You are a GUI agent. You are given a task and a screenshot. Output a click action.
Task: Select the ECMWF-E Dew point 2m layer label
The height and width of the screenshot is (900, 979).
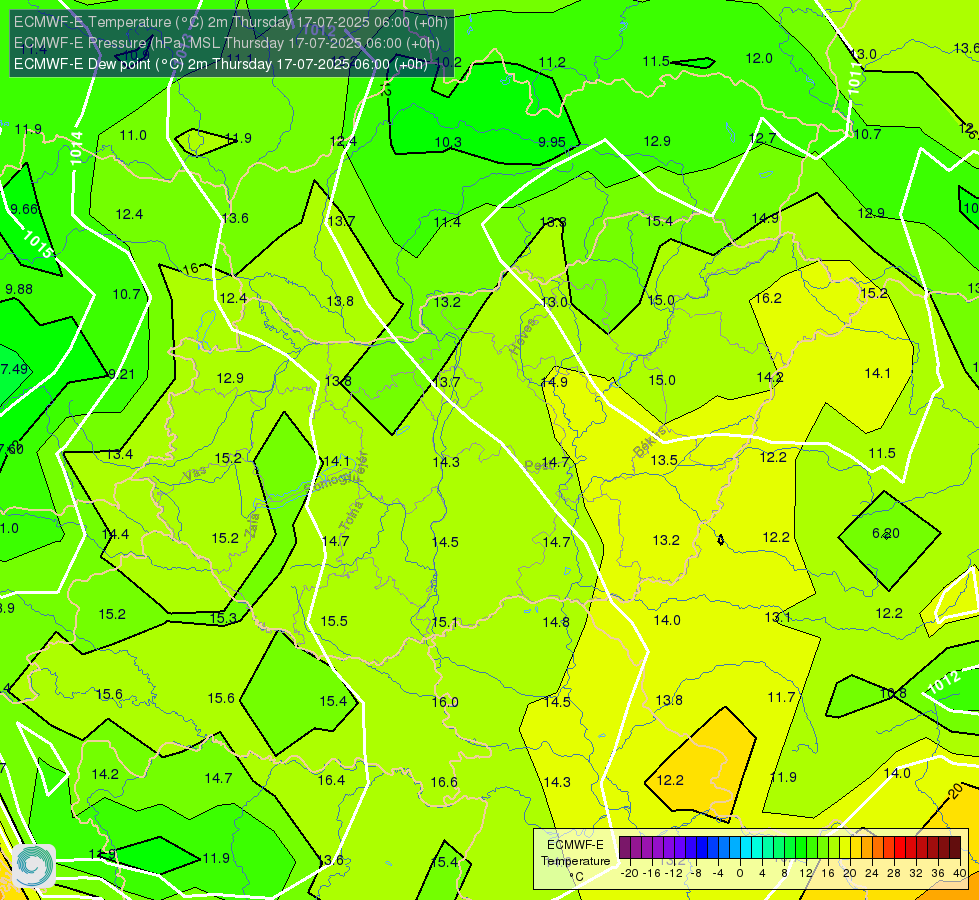tap(221, 64)
